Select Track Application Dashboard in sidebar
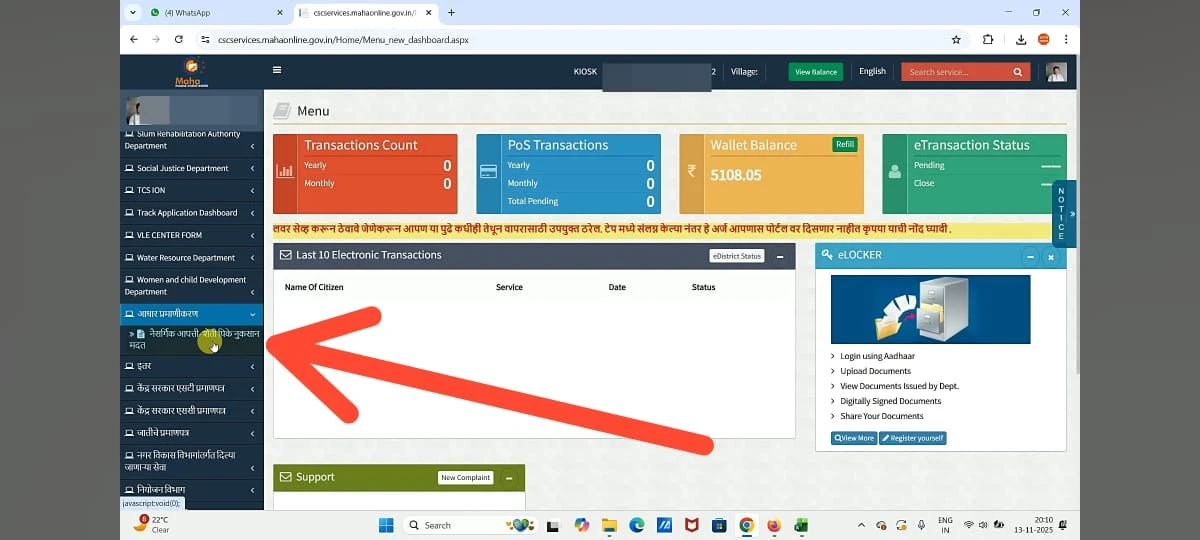1200x540 pixels. [x=187, y=213]
